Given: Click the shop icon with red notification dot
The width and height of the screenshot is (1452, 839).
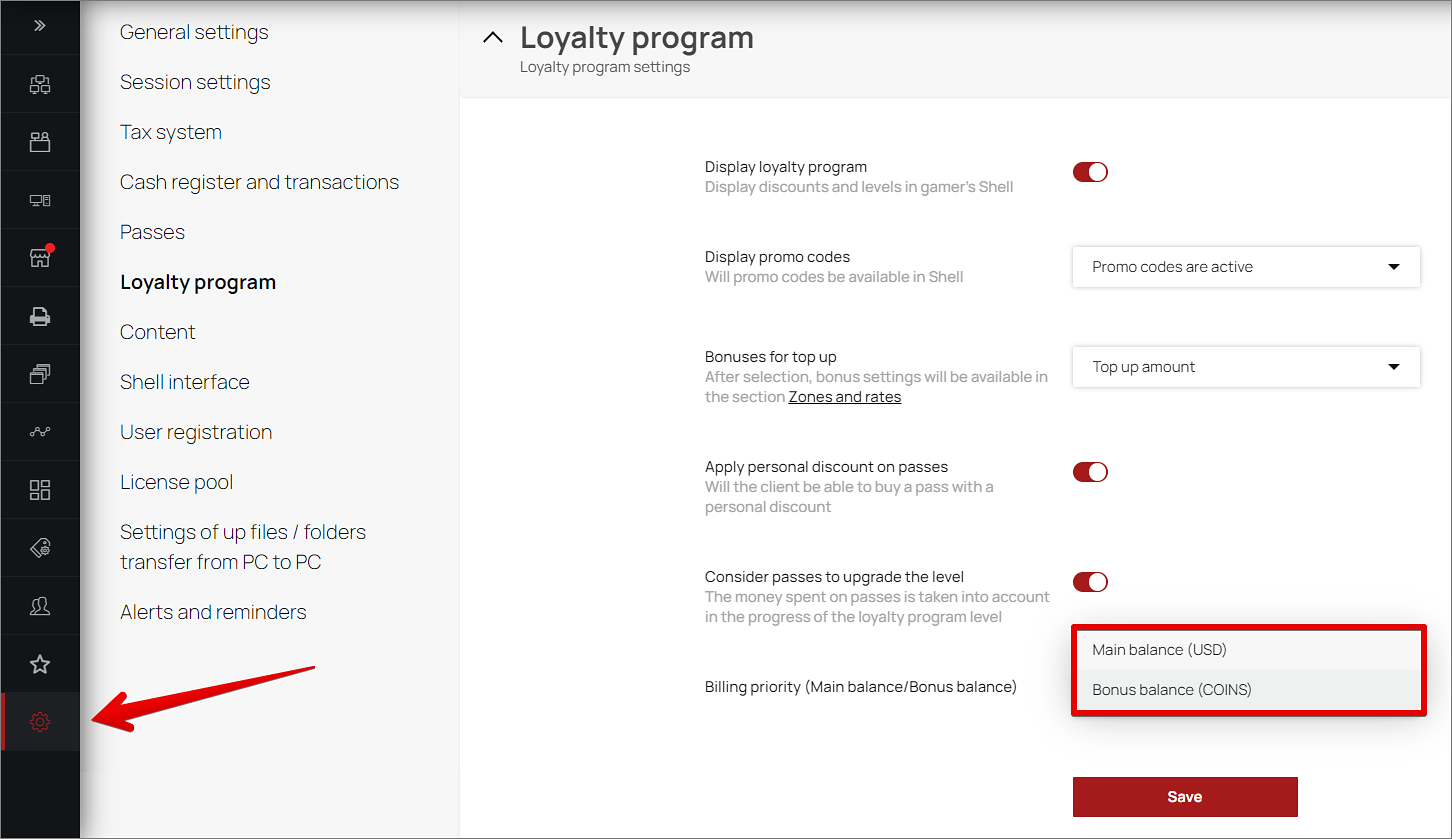Looking at the screenshot, I should [40, 258].
